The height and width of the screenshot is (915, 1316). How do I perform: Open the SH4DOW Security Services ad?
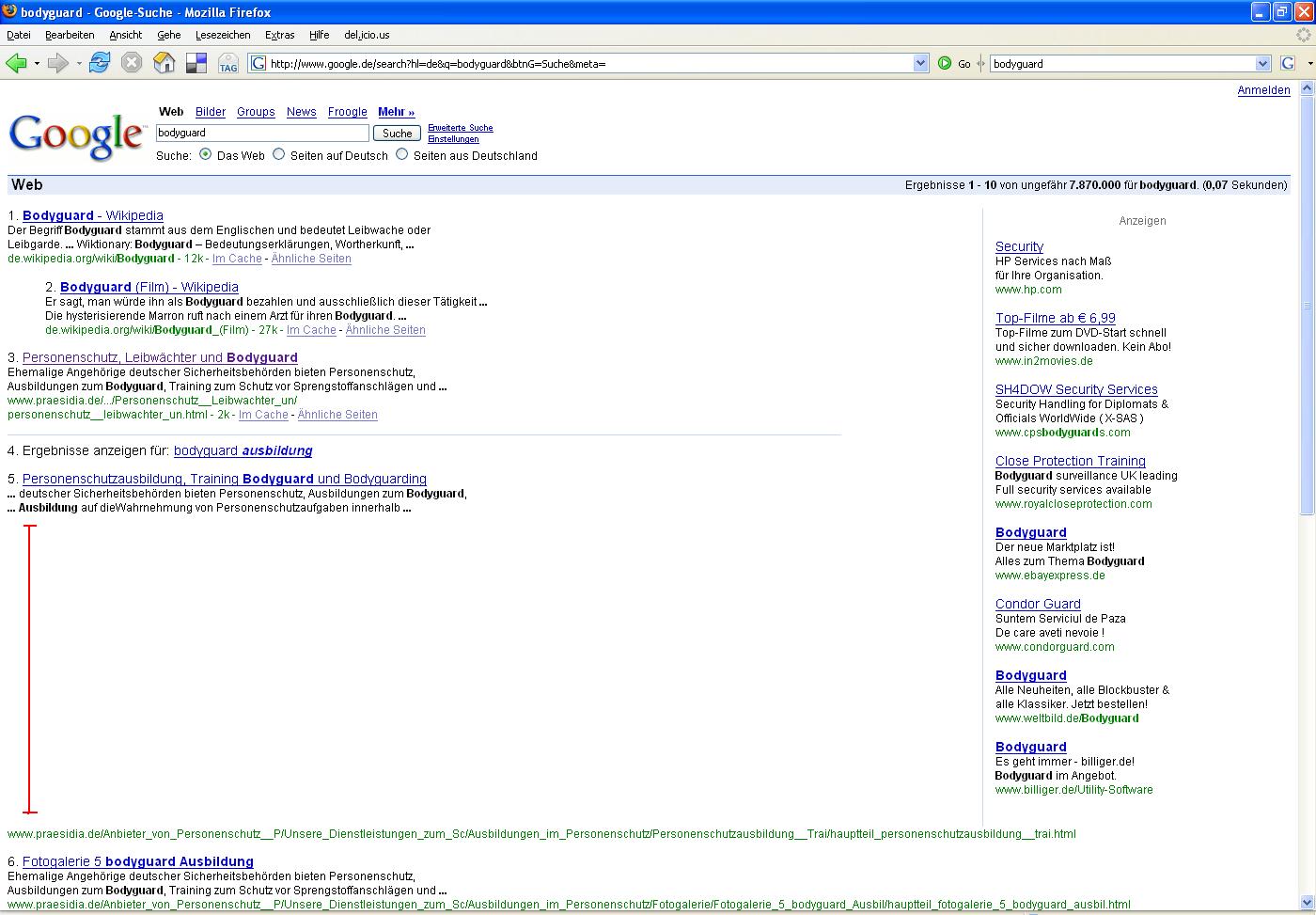[1076, 389]
